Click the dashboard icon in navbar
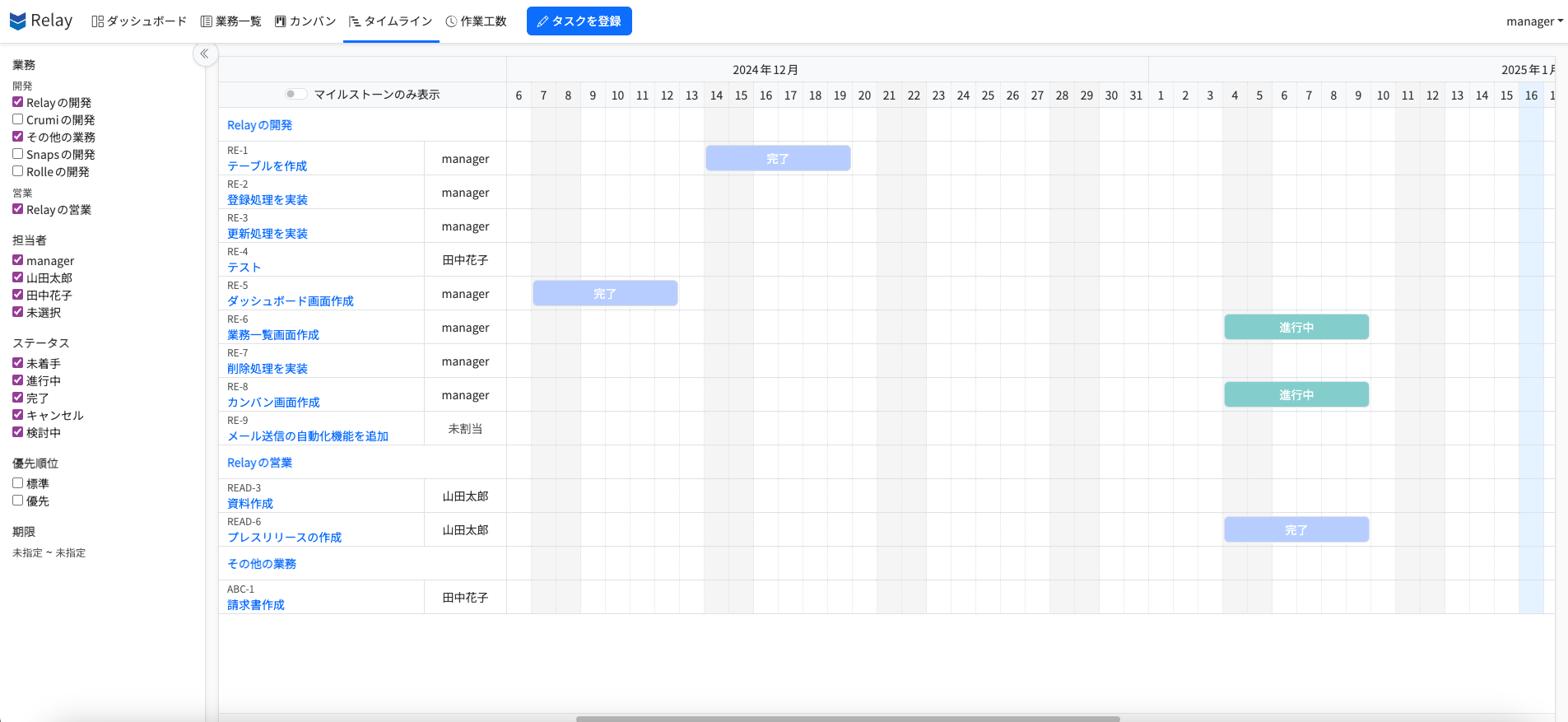 [98, 21]
